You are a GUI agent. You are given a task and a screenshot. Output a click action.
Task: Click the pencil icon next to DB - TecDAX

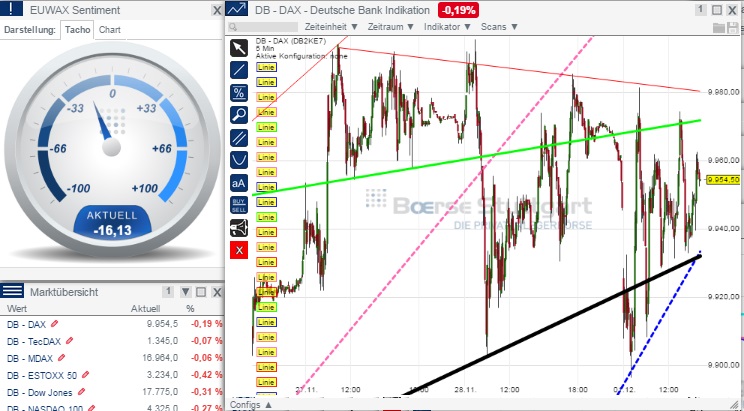pos(70,340)
